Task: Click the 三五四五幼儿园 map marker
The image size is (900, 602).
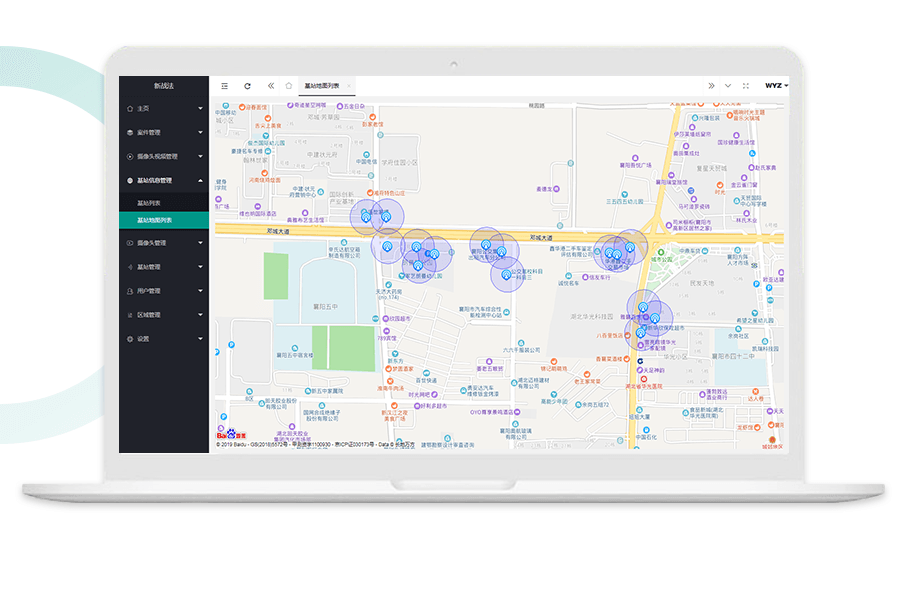Action: coord(624,195)
